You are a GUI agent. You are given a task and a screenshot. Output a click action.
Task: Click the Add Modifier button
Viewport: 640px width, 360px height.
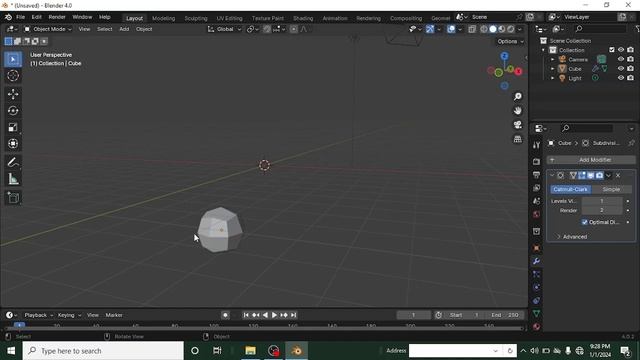[x=591, y=160]
